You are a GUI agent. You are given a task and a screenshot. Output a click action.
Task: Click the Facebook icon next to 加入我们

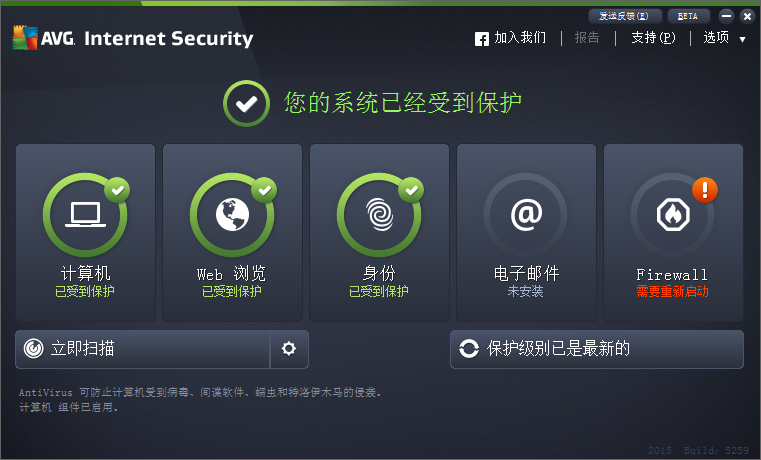[481, 39]
